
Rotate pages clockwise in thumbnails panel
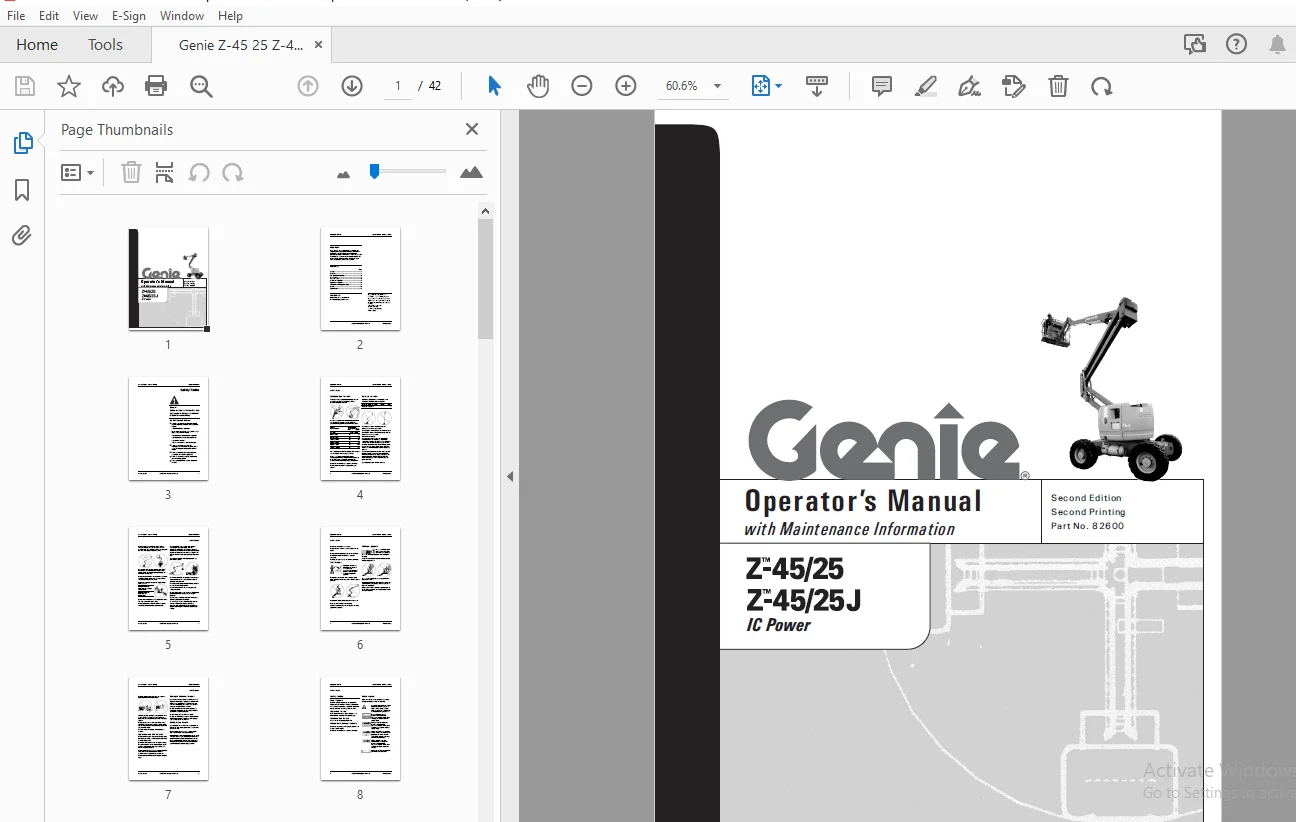(x=233, y=173)
